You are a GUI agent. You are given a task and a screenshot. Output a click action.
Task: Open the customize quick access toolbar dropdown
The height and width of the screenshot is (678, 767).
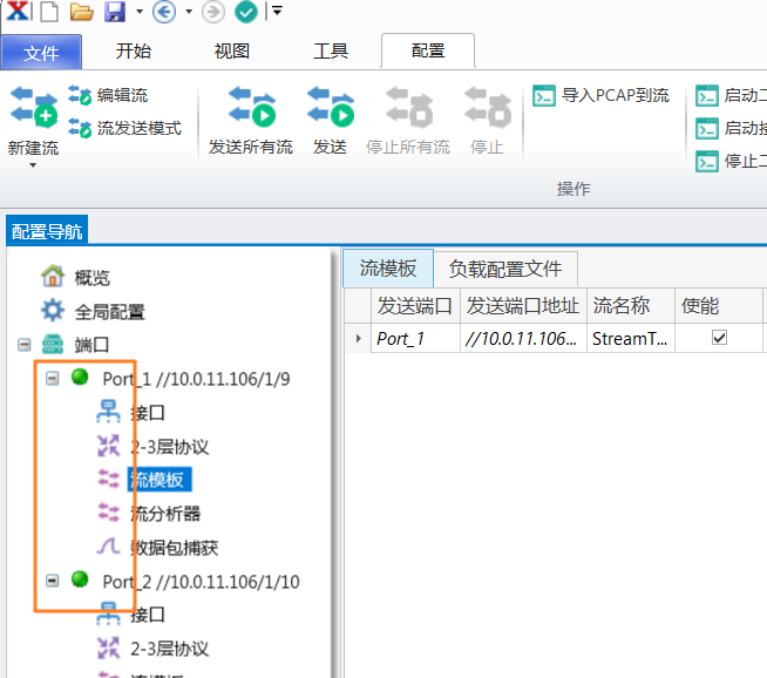point(277,10)
